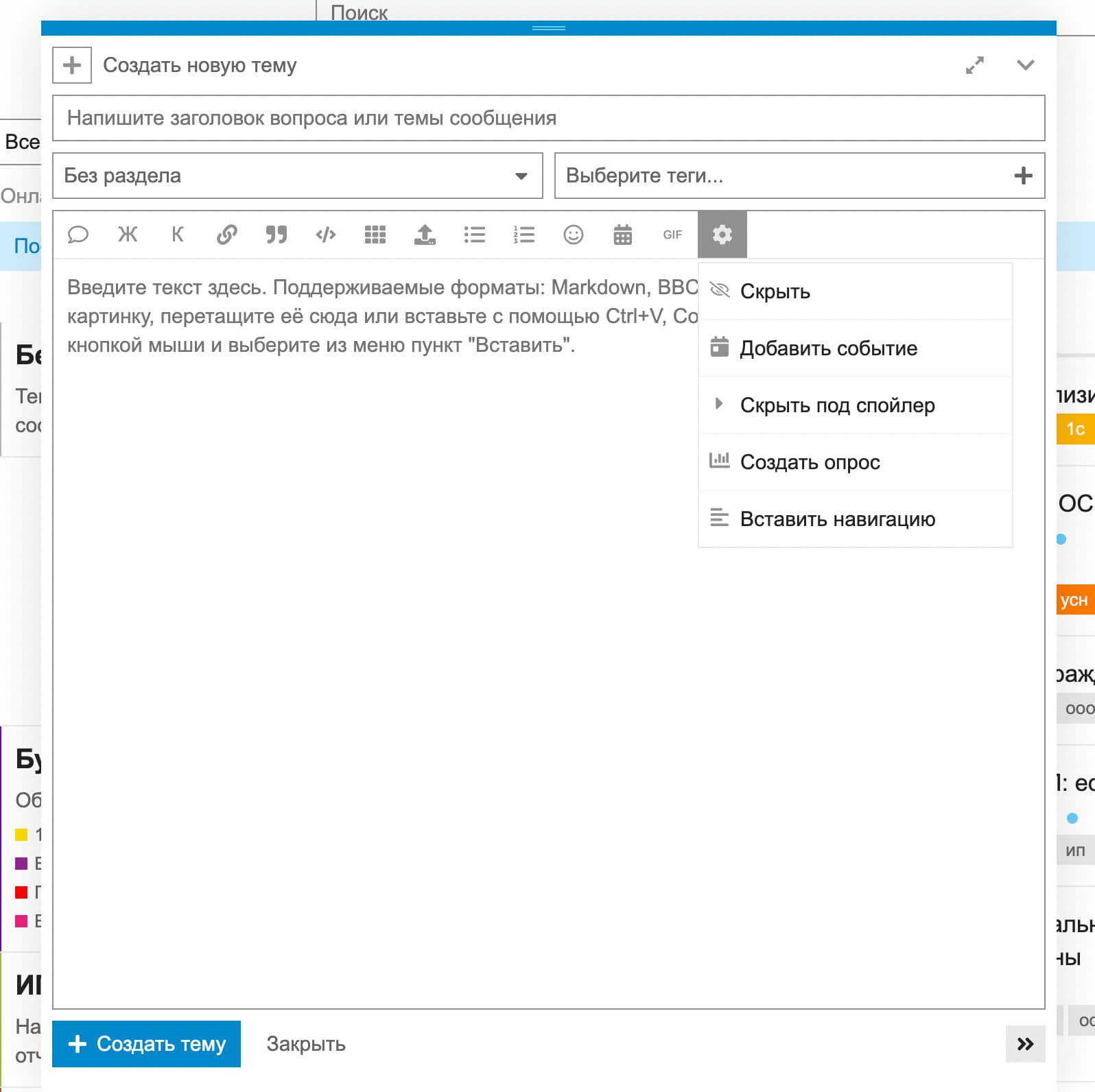Select Скрыть from the gear menu
1095x1092 pixels.
856,292
